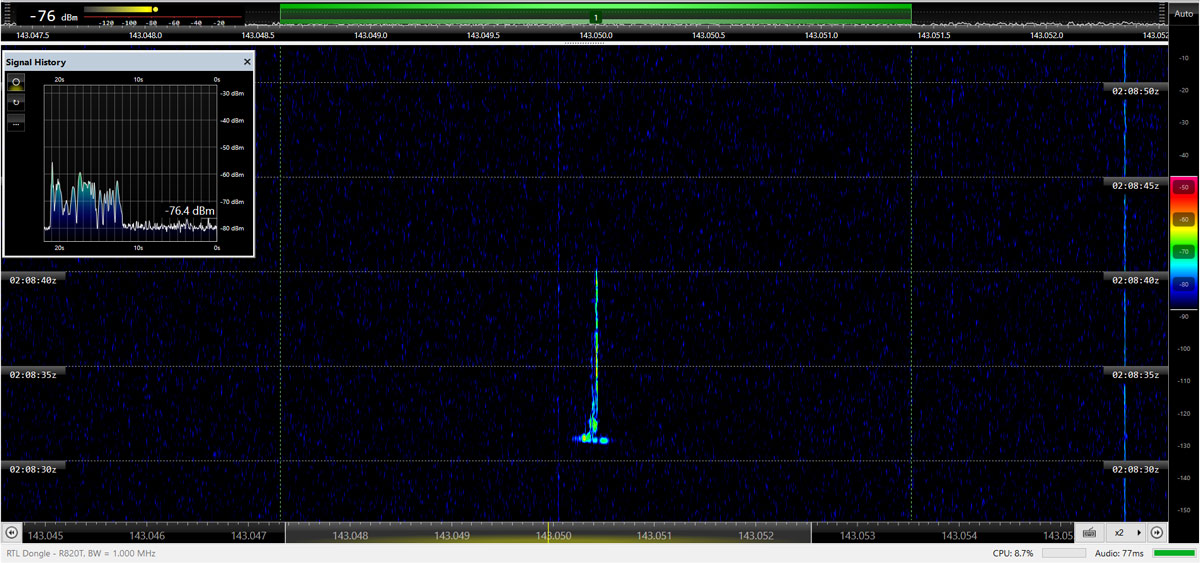Image resolution: width=1200 pixels, height=563 pixels.
Task: Click the Signal History title bar
Action: tap(128, 61)
